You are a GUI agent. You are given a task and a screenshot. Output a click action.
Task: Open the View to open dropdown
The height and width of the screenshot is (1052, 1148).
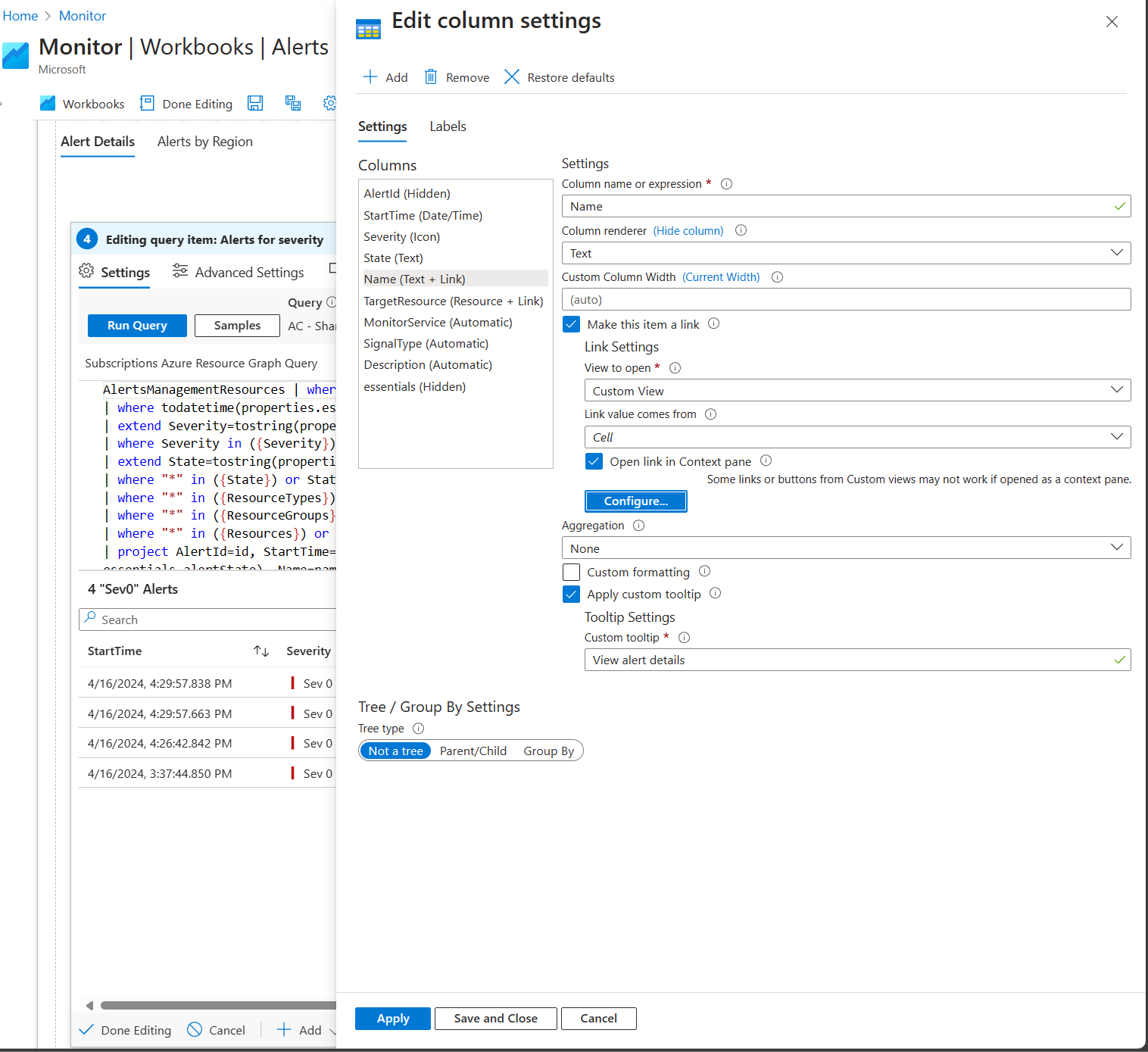(x=857, y=391)
